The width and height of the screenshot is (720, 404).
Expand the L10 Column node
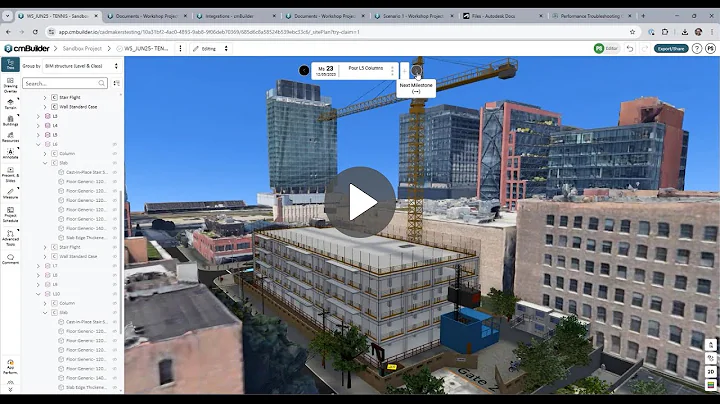(45, 303)
